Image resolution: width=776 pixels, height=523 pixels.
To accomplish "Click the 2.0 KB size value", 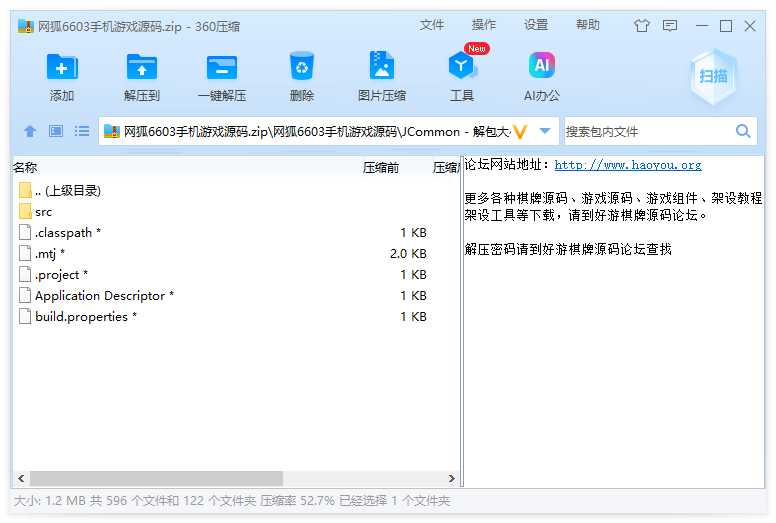I will [408, 254].
